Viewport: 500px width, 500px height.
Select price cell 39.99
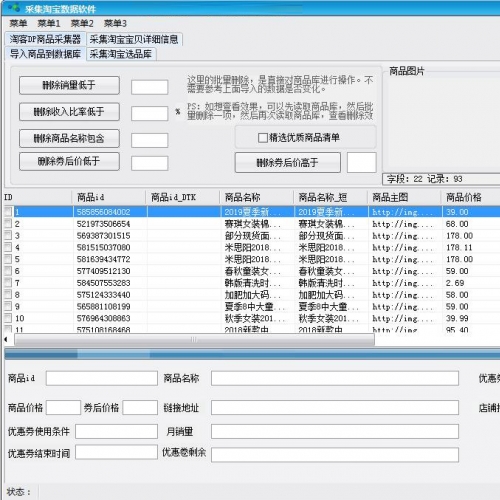pos(457,318)
